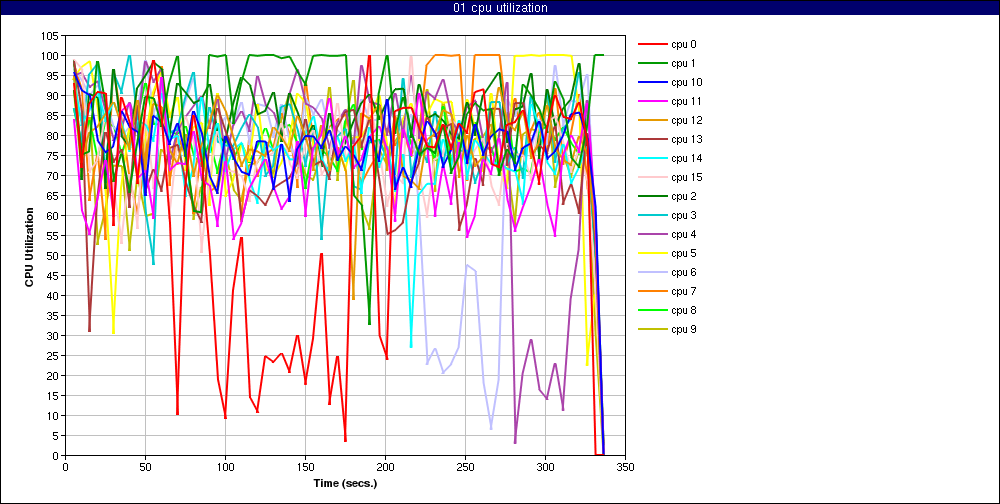Click the blue line swatch for cpu 10

(652, 82)
